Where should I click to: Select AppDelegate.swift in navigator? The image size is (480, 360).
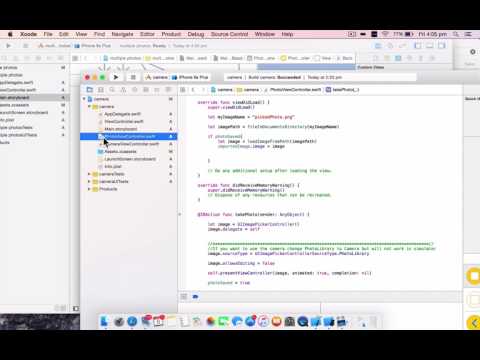pyautogui.click(x=129, y=114)
